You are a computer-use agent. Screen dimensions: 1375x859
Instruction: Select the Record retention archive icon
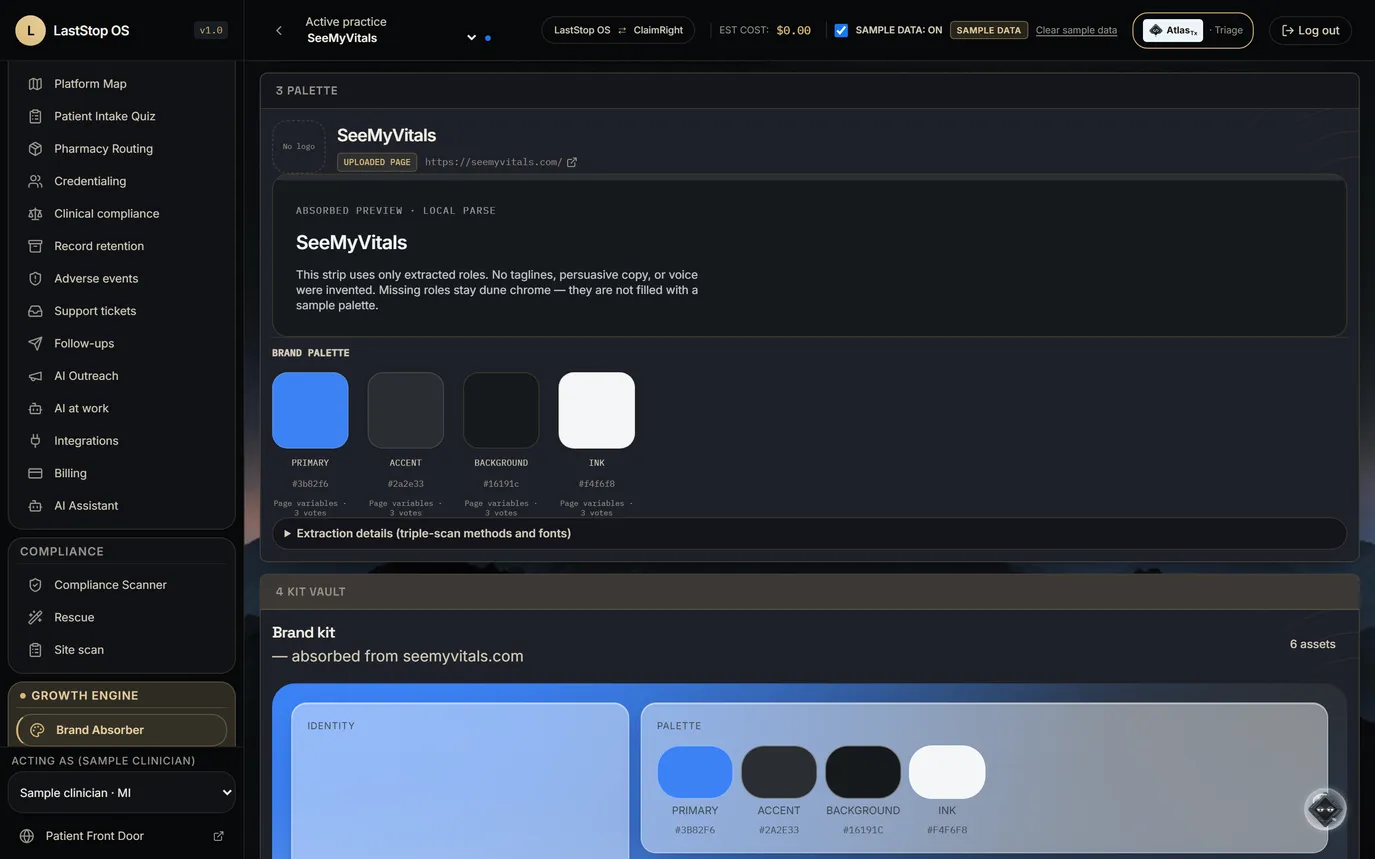pyautogui.click(x=35, y=246)
